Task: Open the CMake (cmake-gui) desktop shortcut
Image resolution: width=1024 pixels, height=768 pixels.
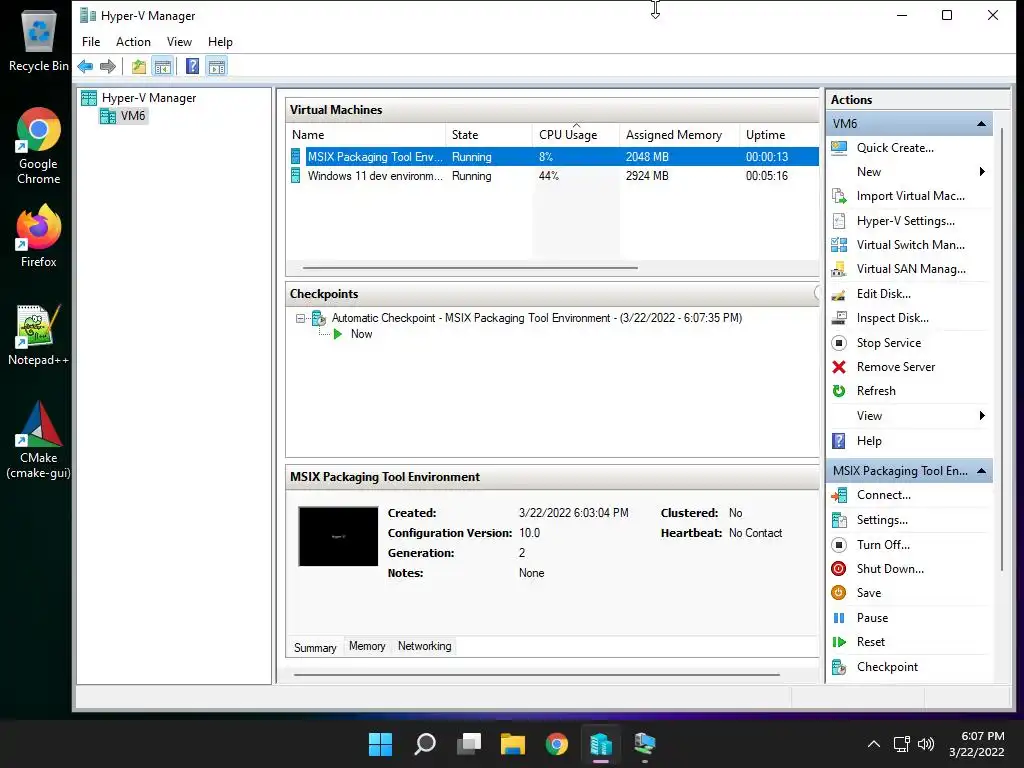Action: pyautogui.click(x=38, y=440)
